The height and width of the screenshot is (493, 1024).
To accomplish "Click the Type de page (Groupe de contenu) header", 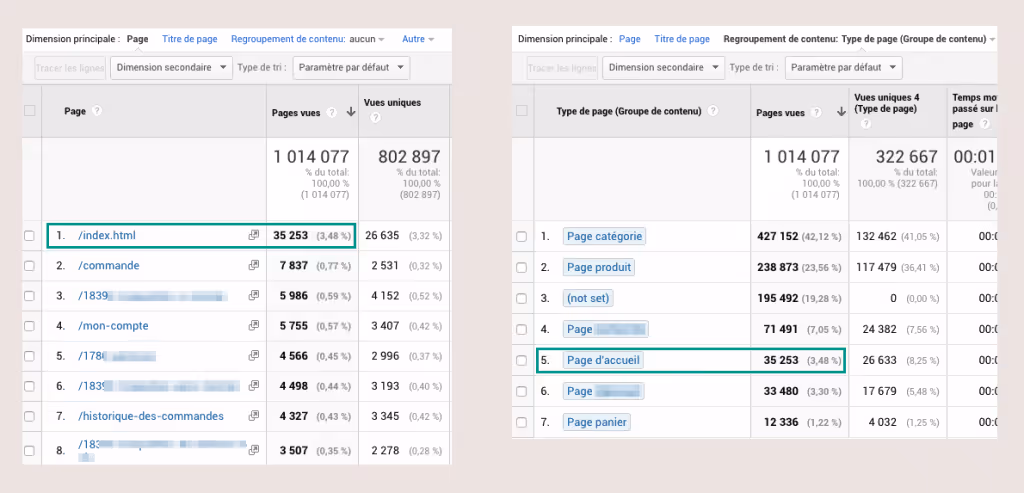I will tap(629, 111).
